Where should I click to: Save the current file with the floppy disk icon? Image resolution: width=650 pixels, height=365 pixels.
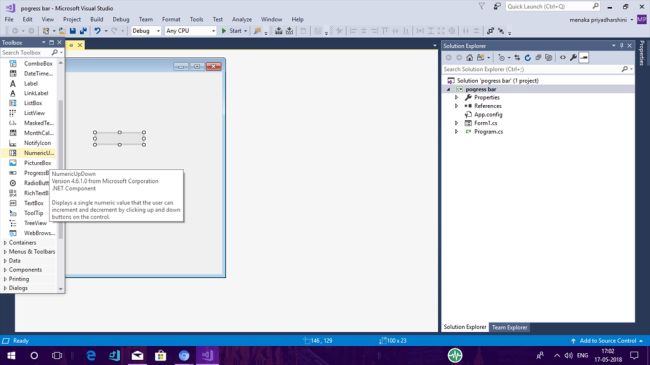pos(73,31)
